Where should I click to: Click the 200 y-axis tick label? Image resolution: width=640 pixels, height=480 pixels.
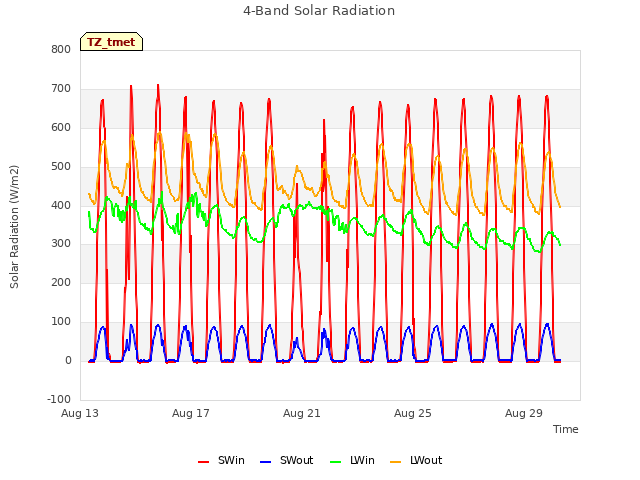tap(61, 282)
